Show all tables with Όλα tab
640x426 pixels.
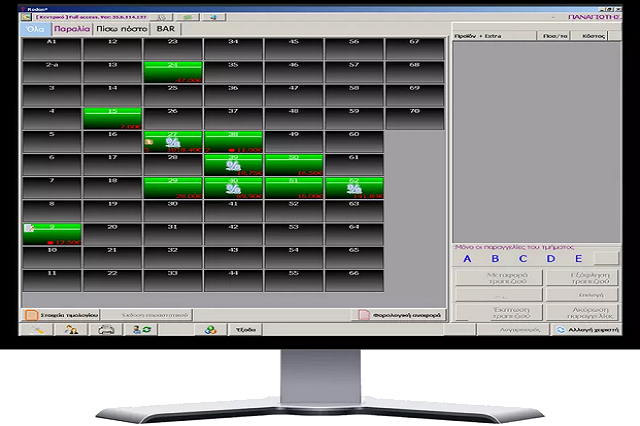(x=36, y=30)
